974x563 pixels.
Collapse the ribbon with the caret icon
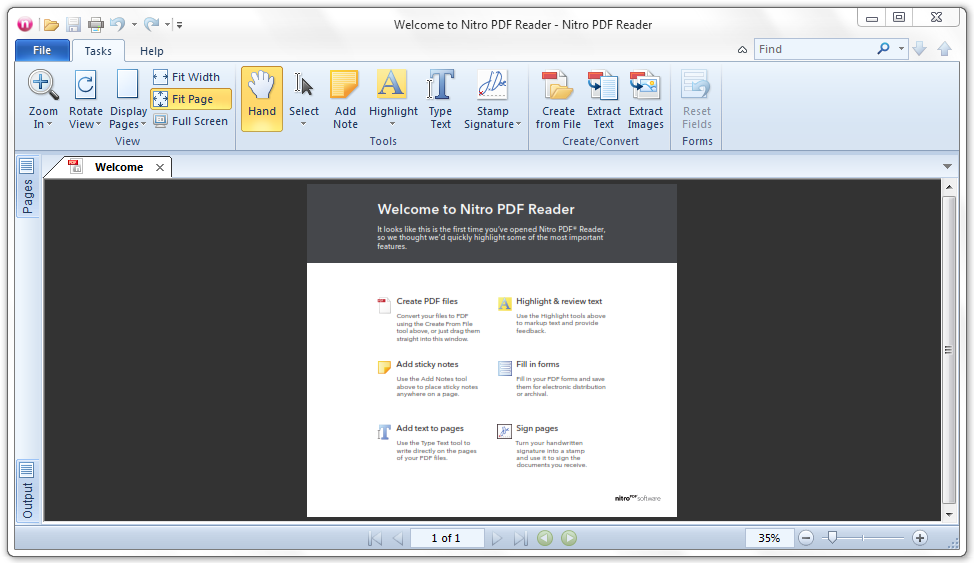(742, 50)
